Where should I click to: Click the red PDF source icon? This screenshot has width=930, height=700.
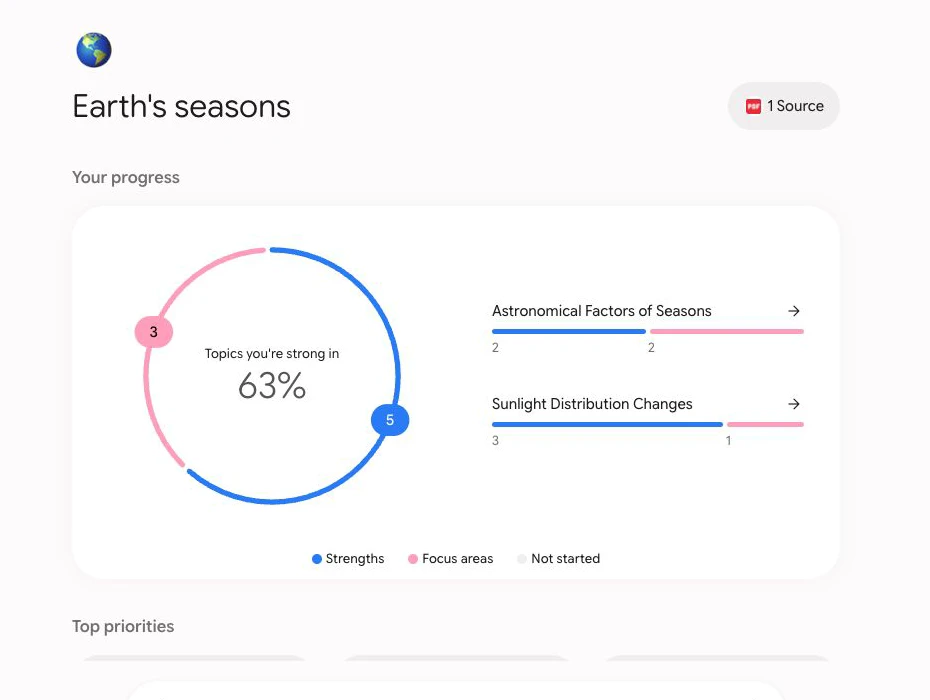click(x=753, y=106)
